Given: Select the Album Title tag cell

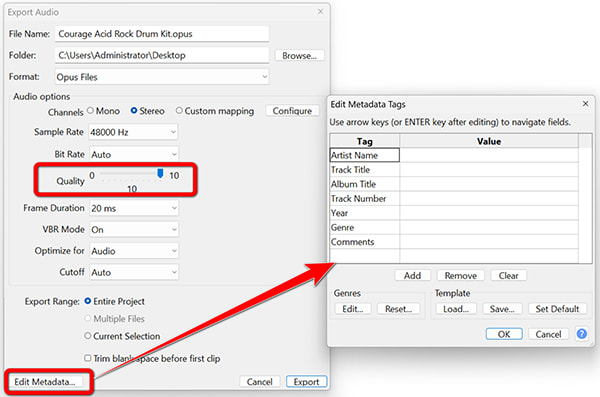Looking at the screenshot, I should 365,184.
